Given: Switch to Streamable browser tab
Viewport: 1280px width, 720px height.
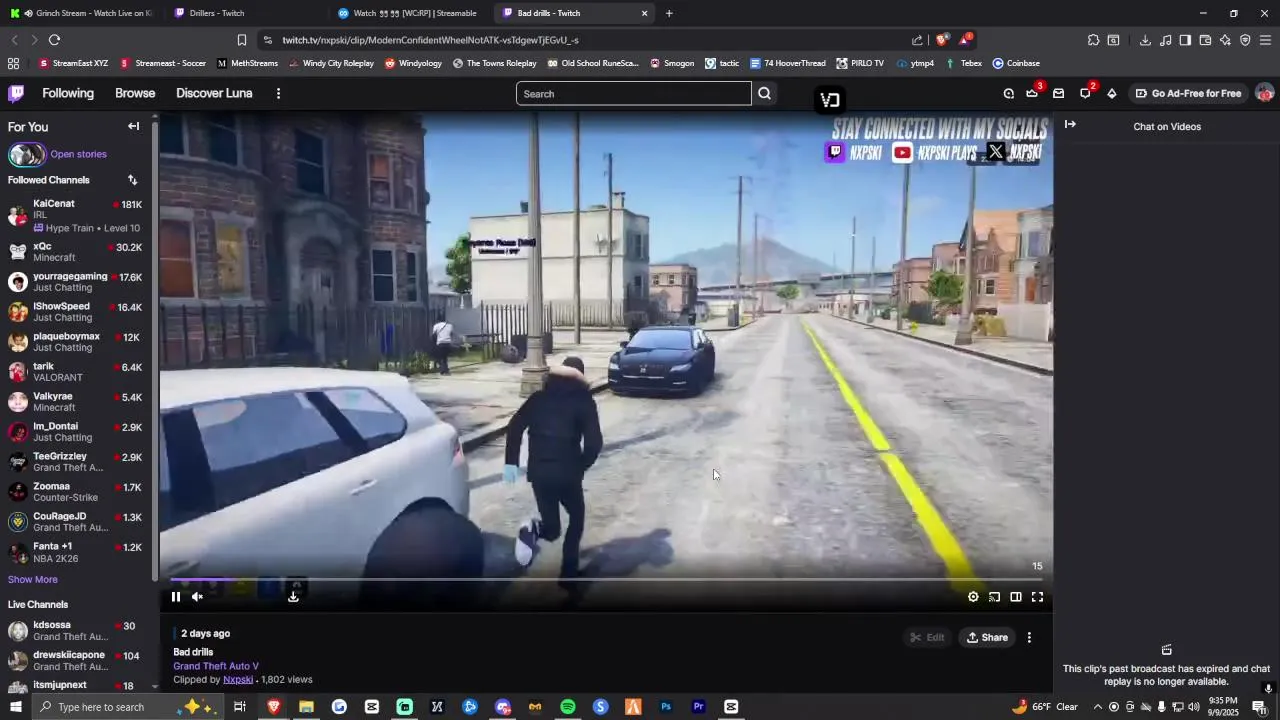Looking at the screenshot, I should click(x=410, y=13).
